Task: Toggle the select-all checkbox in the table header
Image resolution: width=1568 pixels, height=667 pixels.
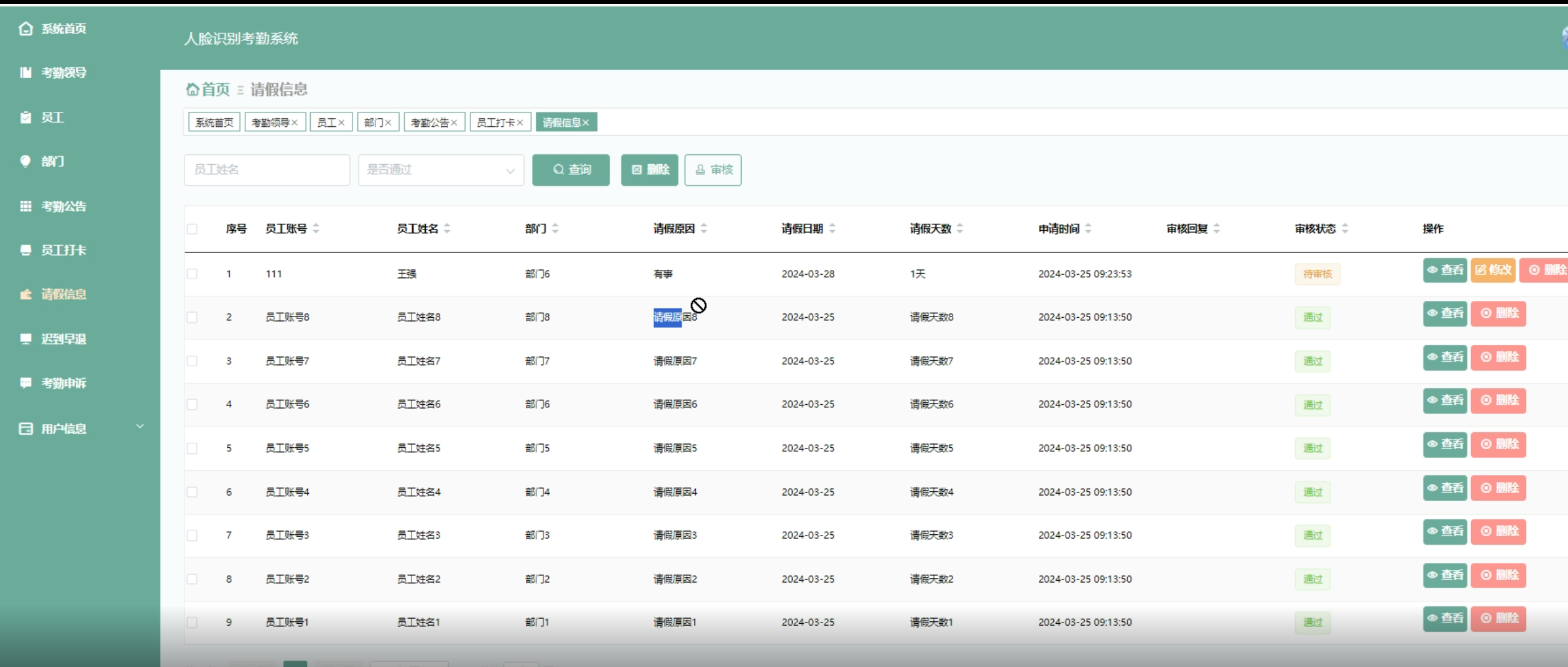Action: click(192, 229)
